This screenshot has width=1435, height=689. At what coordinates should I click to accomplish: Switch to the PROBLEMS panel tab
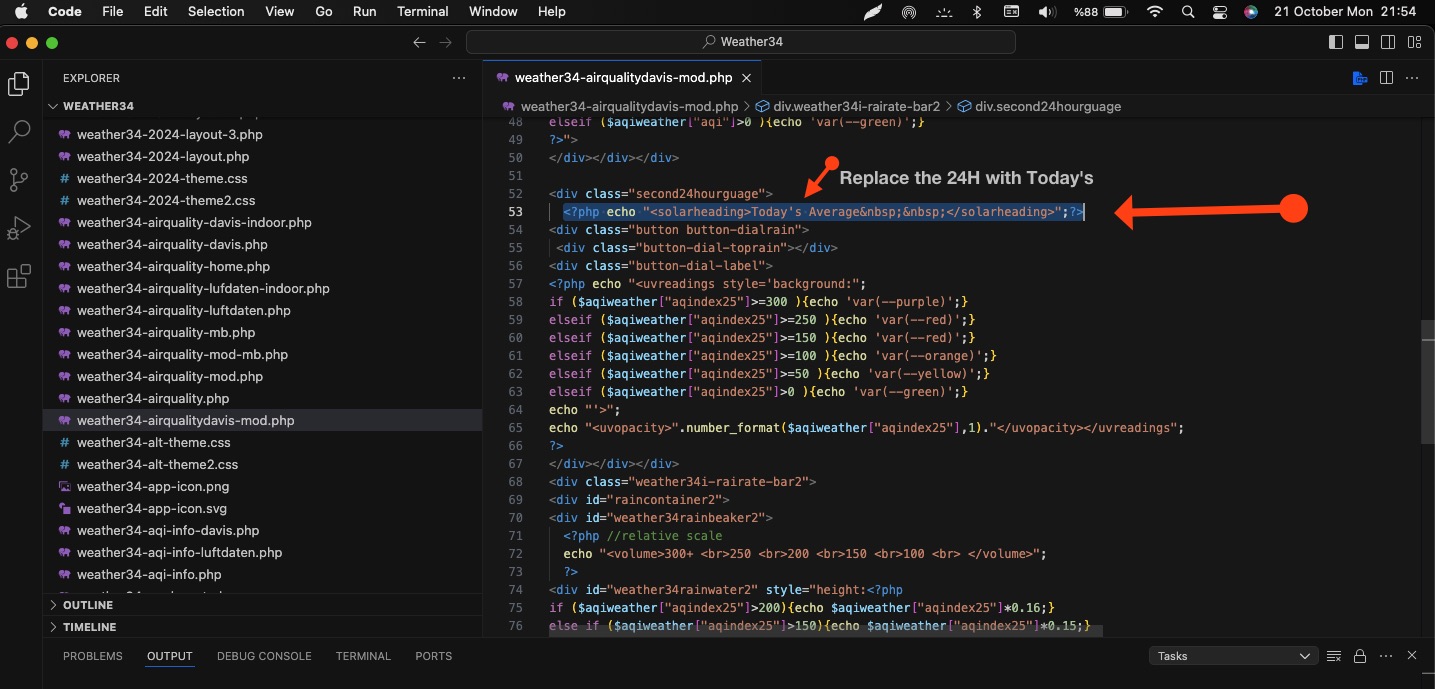(x=93, y=656)
